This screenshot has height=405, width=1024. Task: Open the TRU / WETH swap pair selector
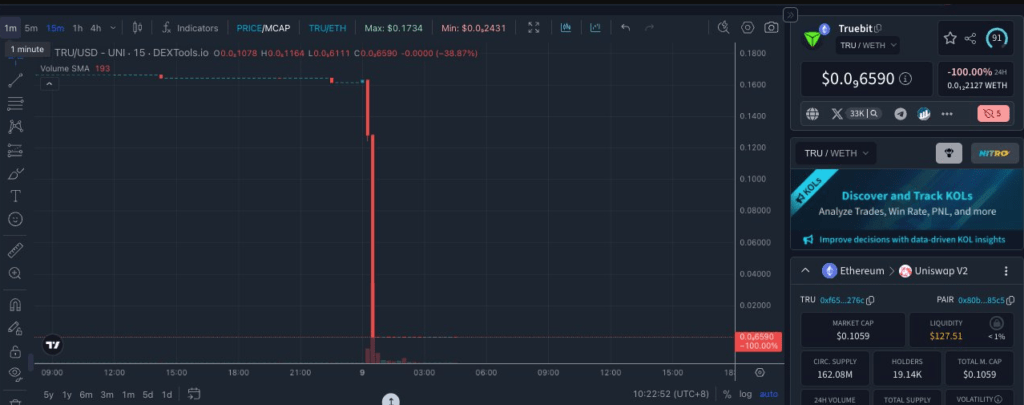[836, 154]
